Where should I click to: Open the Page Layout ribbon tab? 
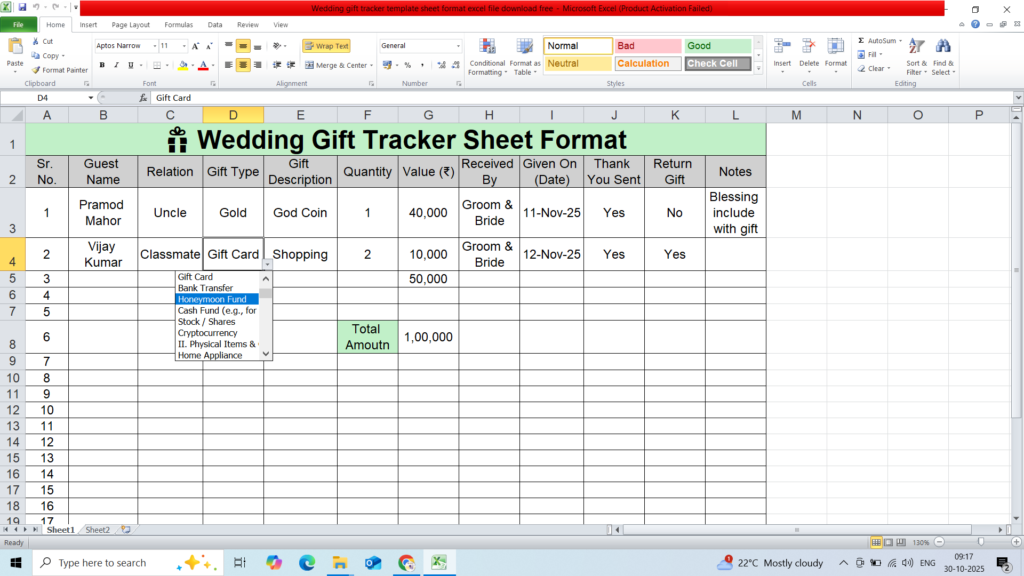131,24
